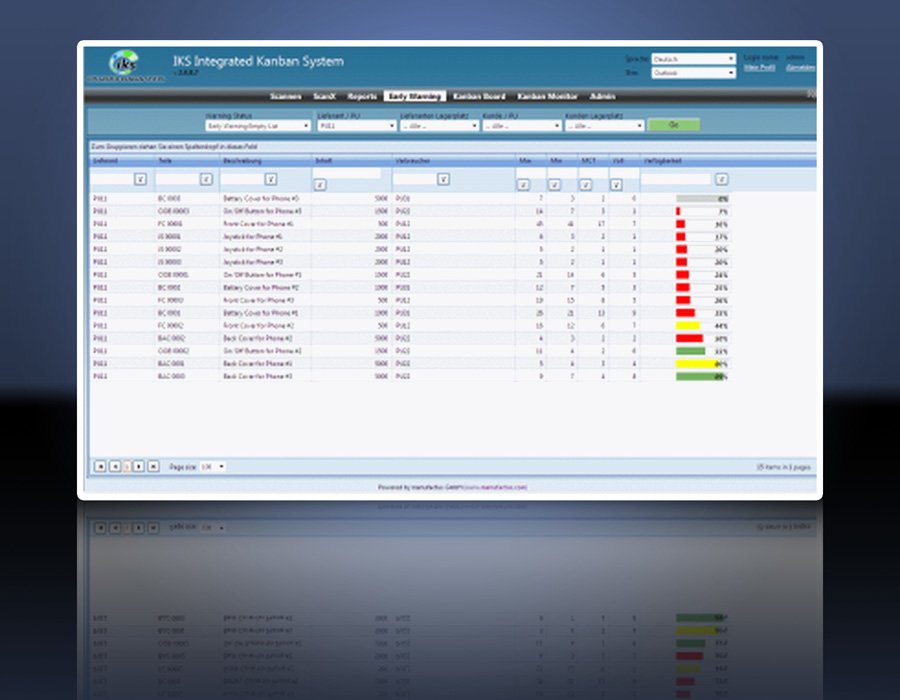Open the Beschreibung column filter menu icon
The image size is (900, 700).
click(271, 180)
